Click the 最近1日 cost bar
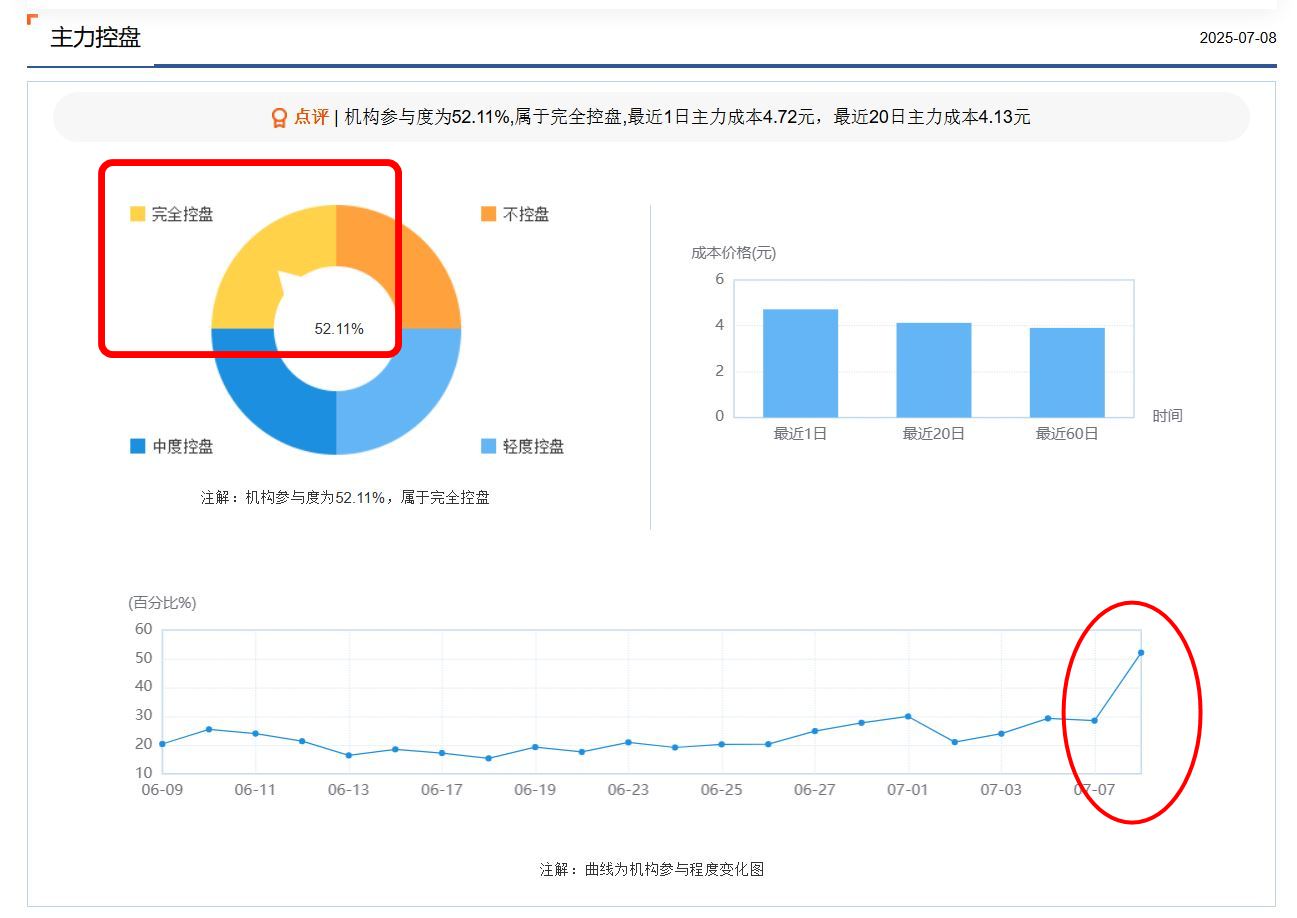Screen dimensions: 1297x918 [x=800, y=363]
